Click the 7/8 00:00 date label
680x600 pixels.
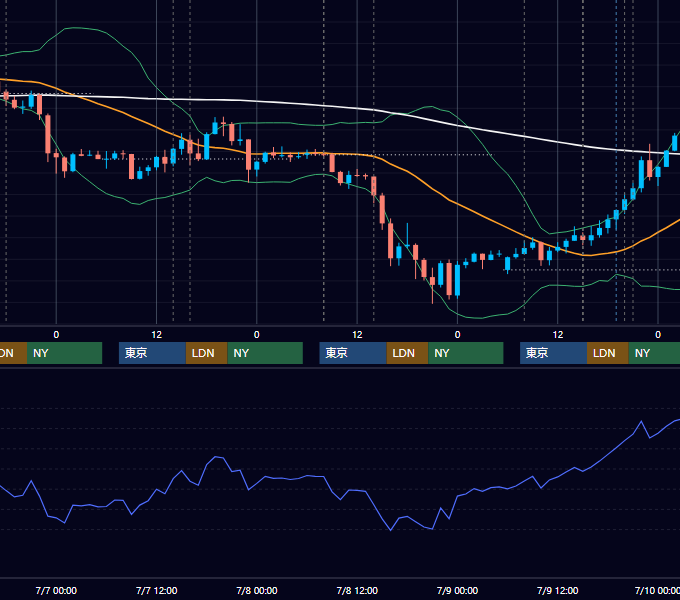coord(257,590)
